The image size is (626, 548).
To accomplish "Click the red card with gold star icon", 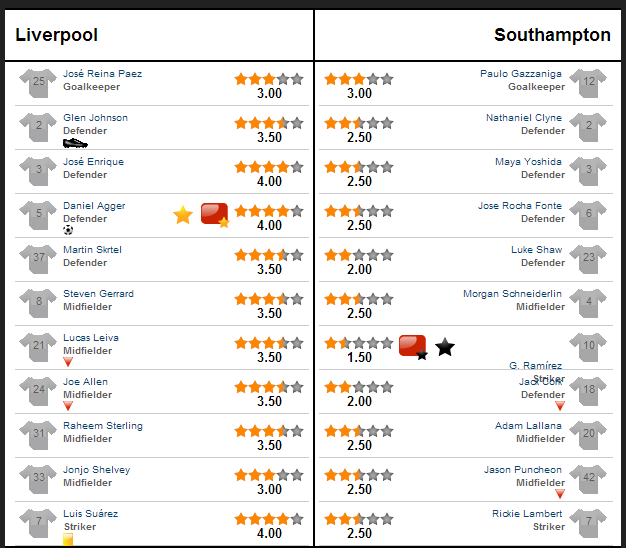I will pyautogui.click(x=215, y=216).
